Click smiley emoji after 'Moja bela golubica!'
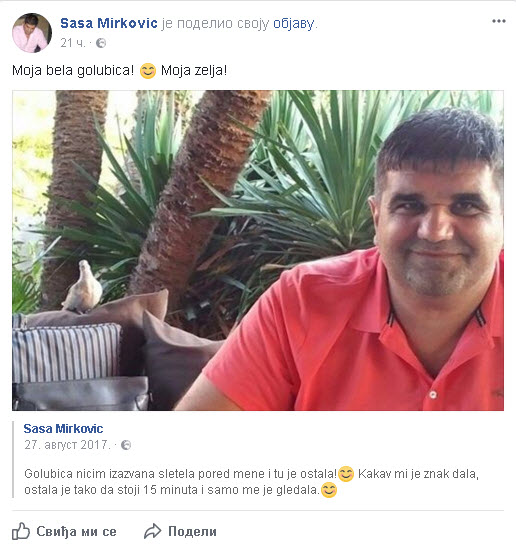Image resolution: width=516 pixels, height=551 pixels. 148,71
